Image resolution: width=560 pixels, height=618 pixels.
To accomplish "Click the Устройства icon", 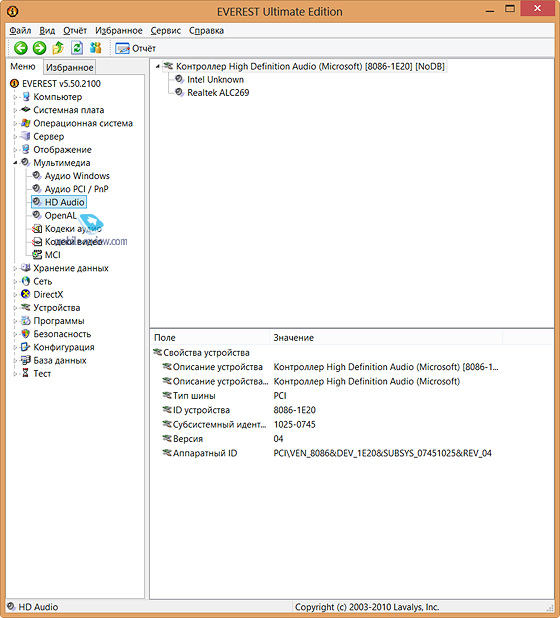I will [x=26, y=307].
